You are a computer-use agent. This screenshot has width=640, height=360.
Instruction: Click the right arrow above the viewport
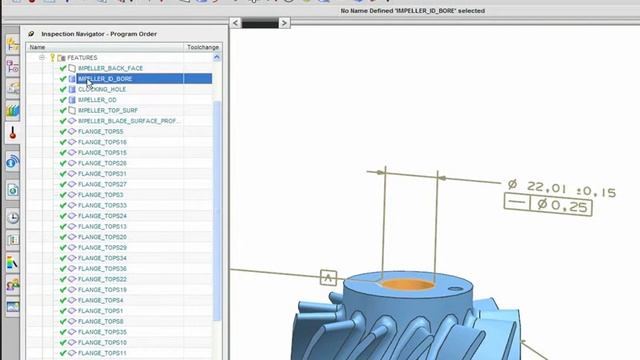pos(284,23)
